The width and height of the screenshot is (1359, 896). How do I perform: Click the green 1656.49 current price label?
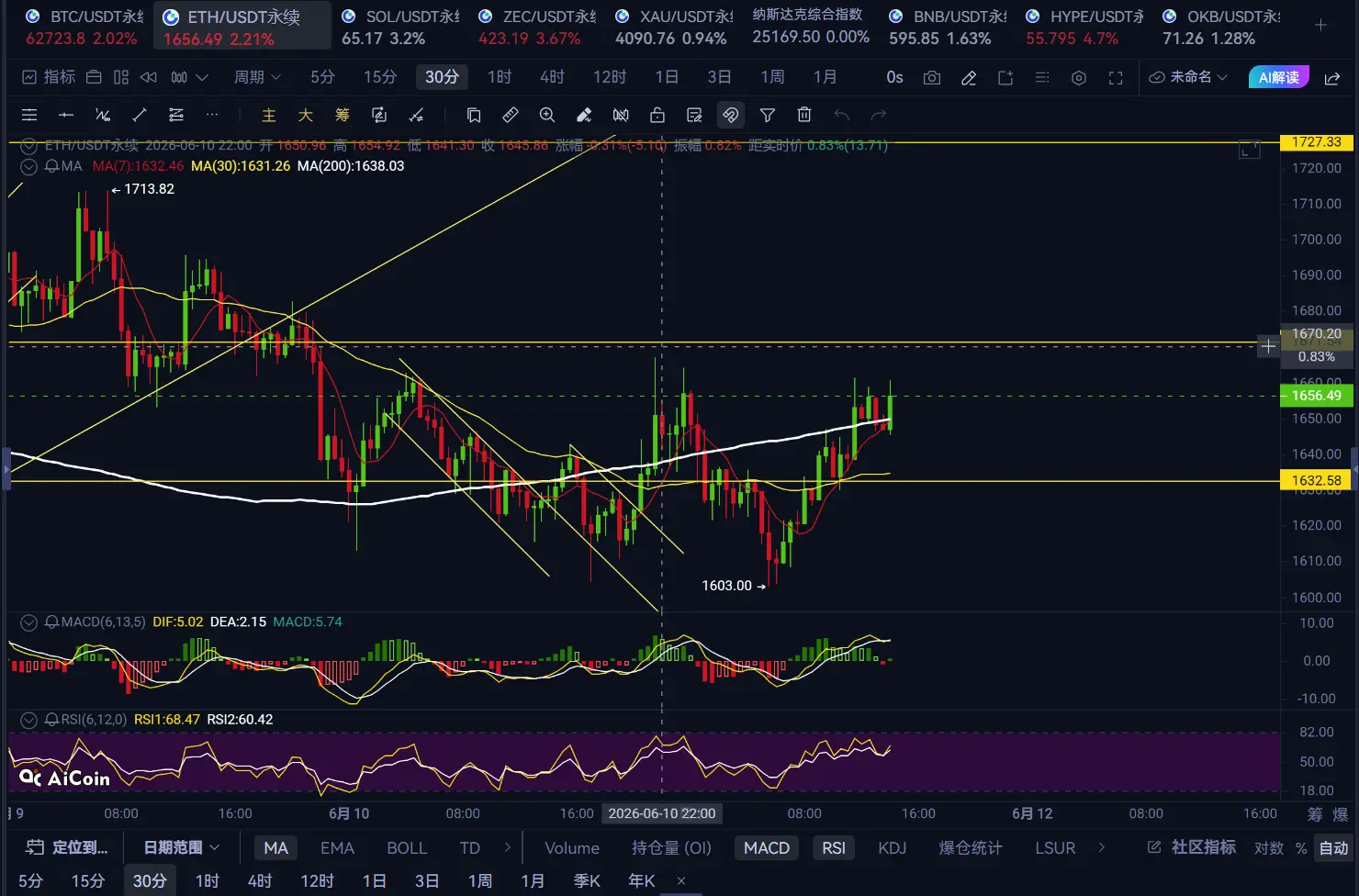pyautogui.click(x=1317, y=396)
